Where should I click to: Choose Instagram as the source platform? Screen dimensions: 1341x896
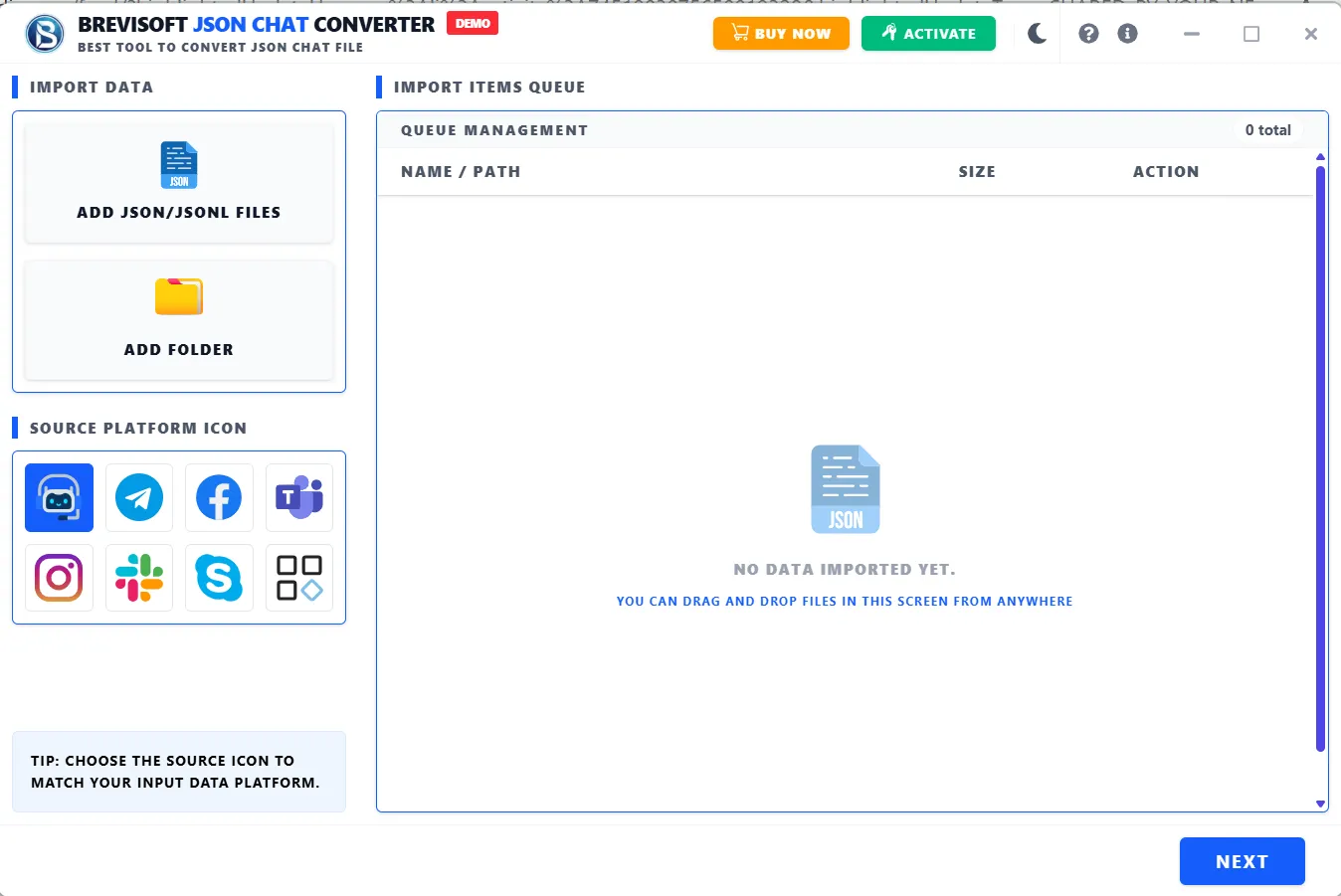coord(59,578)
